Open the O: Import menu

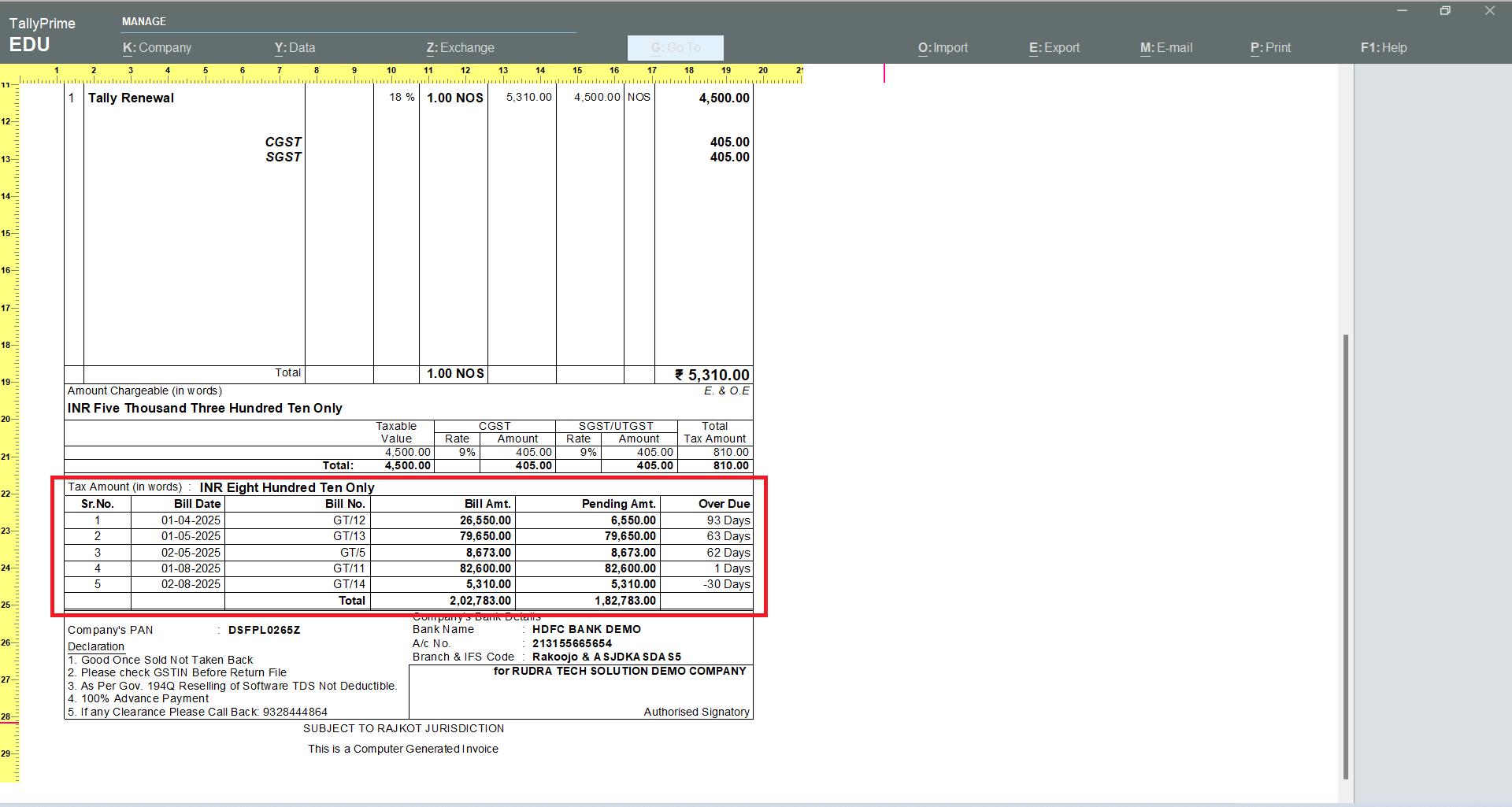point(943,48)
